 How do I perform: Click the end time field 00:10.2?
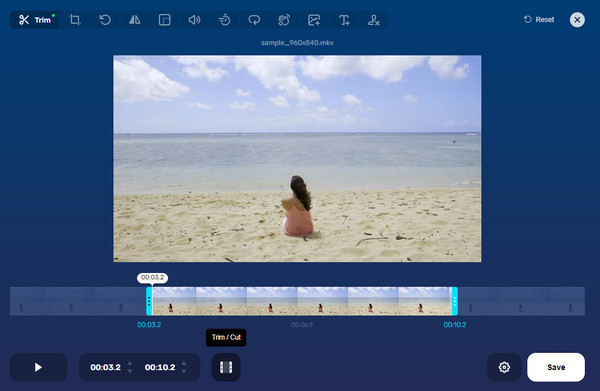coord(160,367)
